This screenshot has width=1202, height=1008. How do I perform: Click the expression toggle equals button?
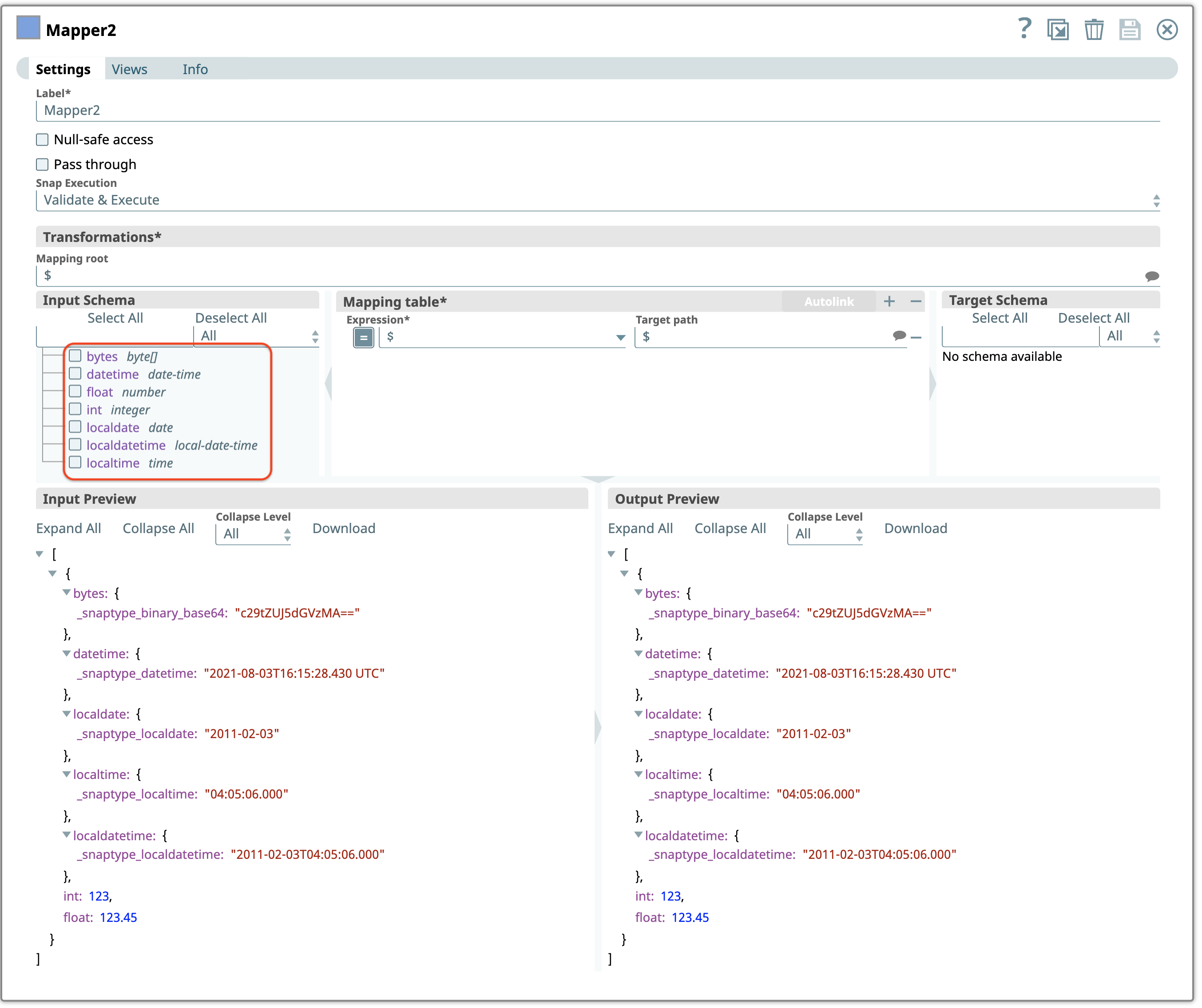pyautogui.click(x=364, y=337)
